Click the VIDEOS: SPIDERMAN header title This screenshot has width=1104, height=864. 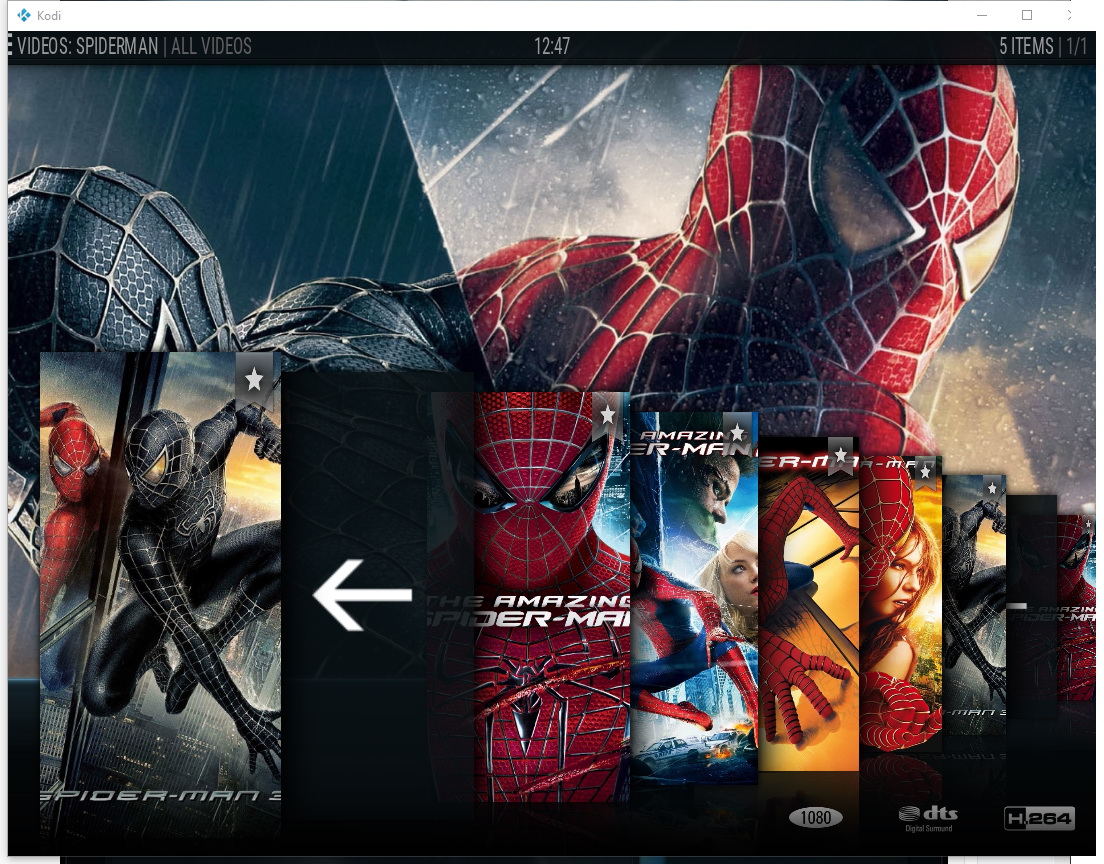(x=88, y=46)
